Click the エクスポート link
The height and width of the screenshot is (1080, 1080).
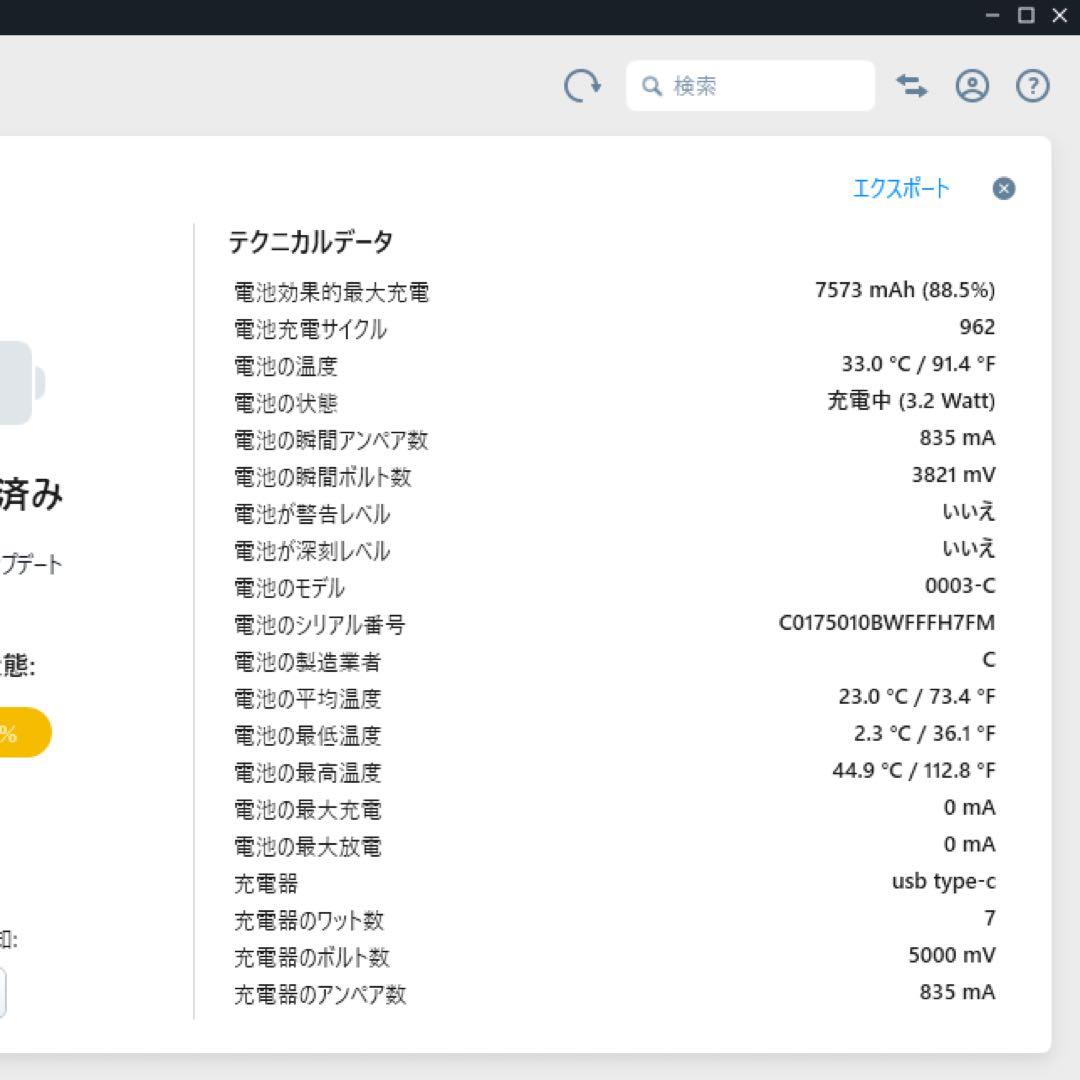pos(901,188)
